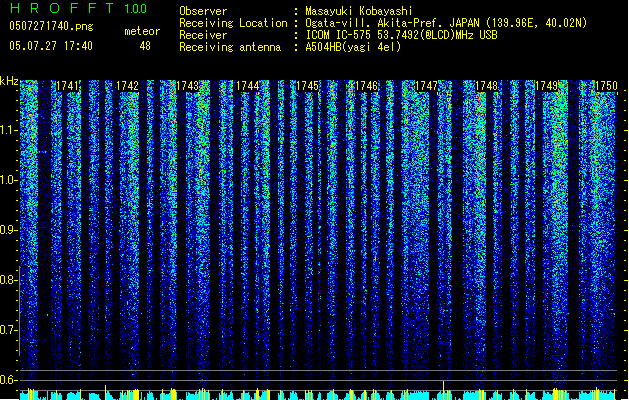Click the Receiver label

coord(203,35)
